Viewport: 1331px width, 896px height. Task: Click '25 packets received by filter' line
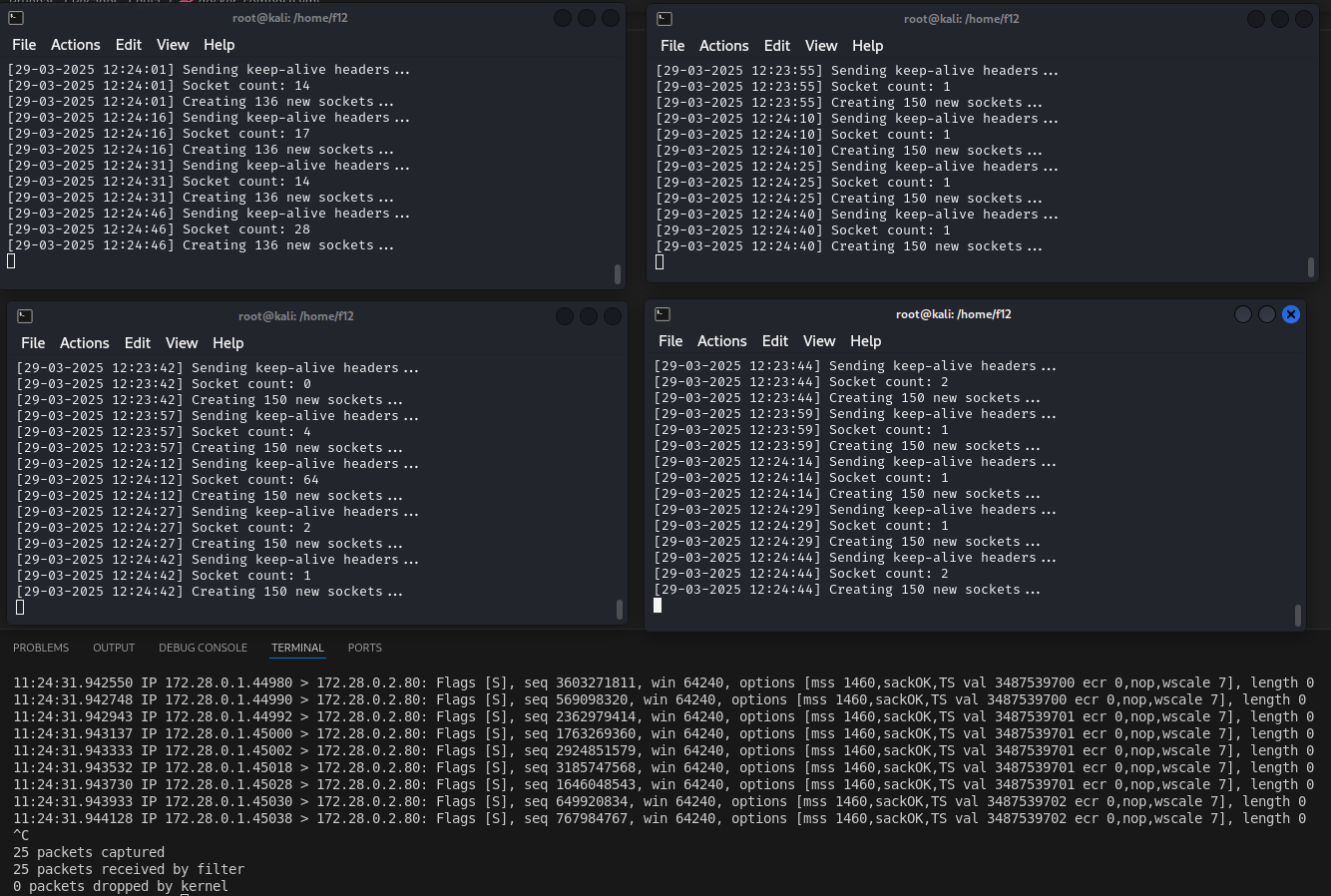129,869
